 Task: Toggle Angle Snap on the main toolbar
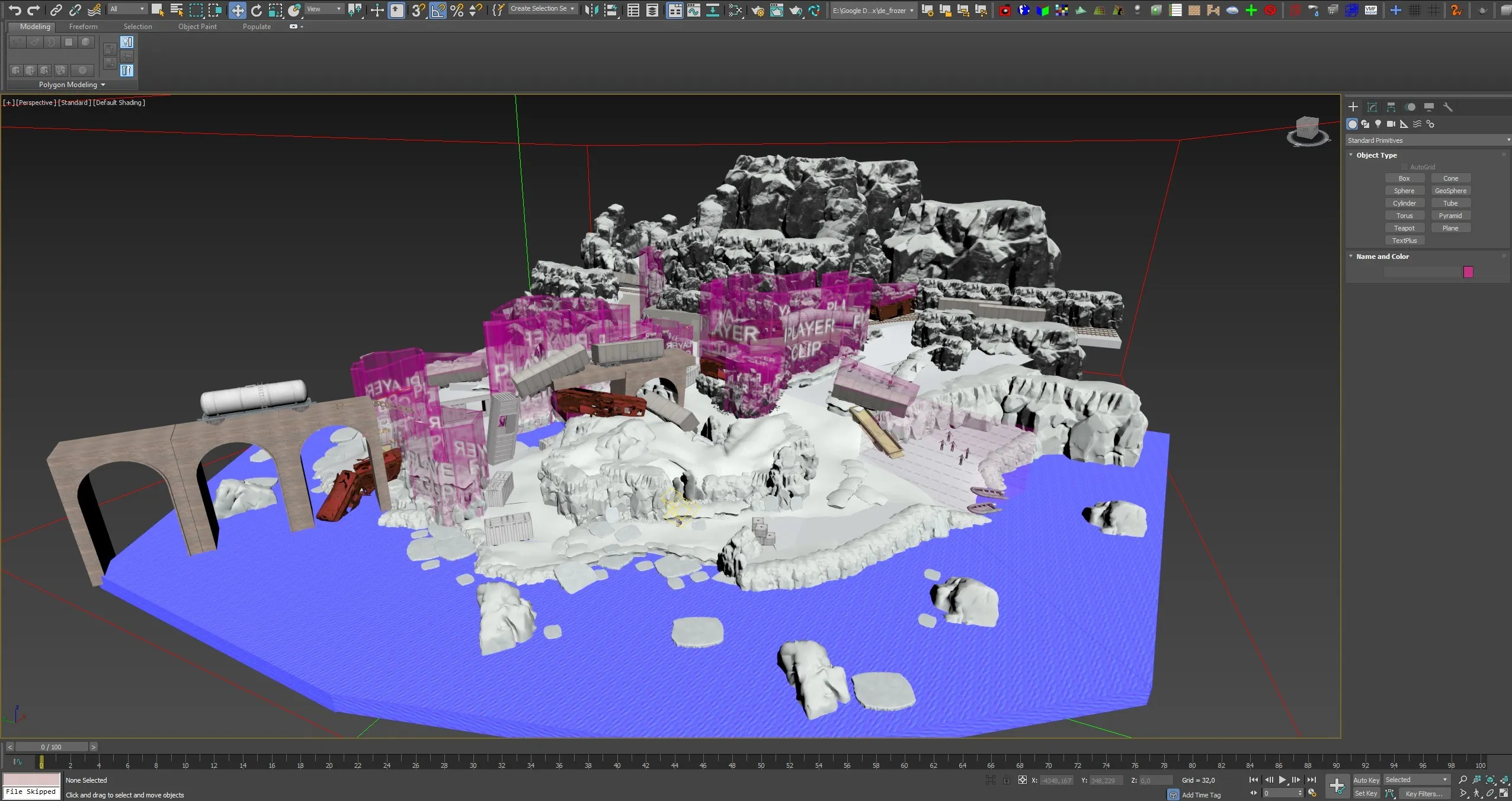click(x=438, y=10)
